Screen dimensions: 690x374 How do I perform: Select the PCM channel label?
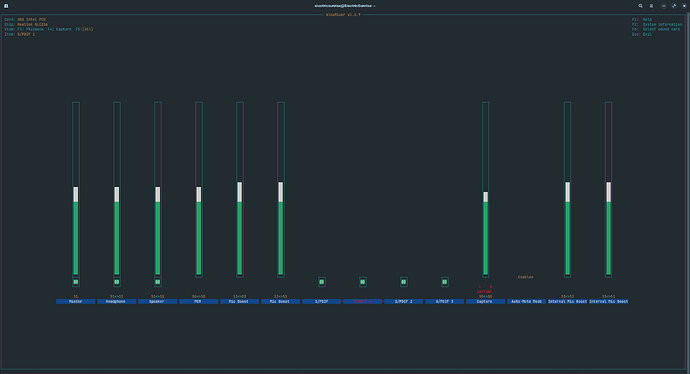[x=198, y=301]
